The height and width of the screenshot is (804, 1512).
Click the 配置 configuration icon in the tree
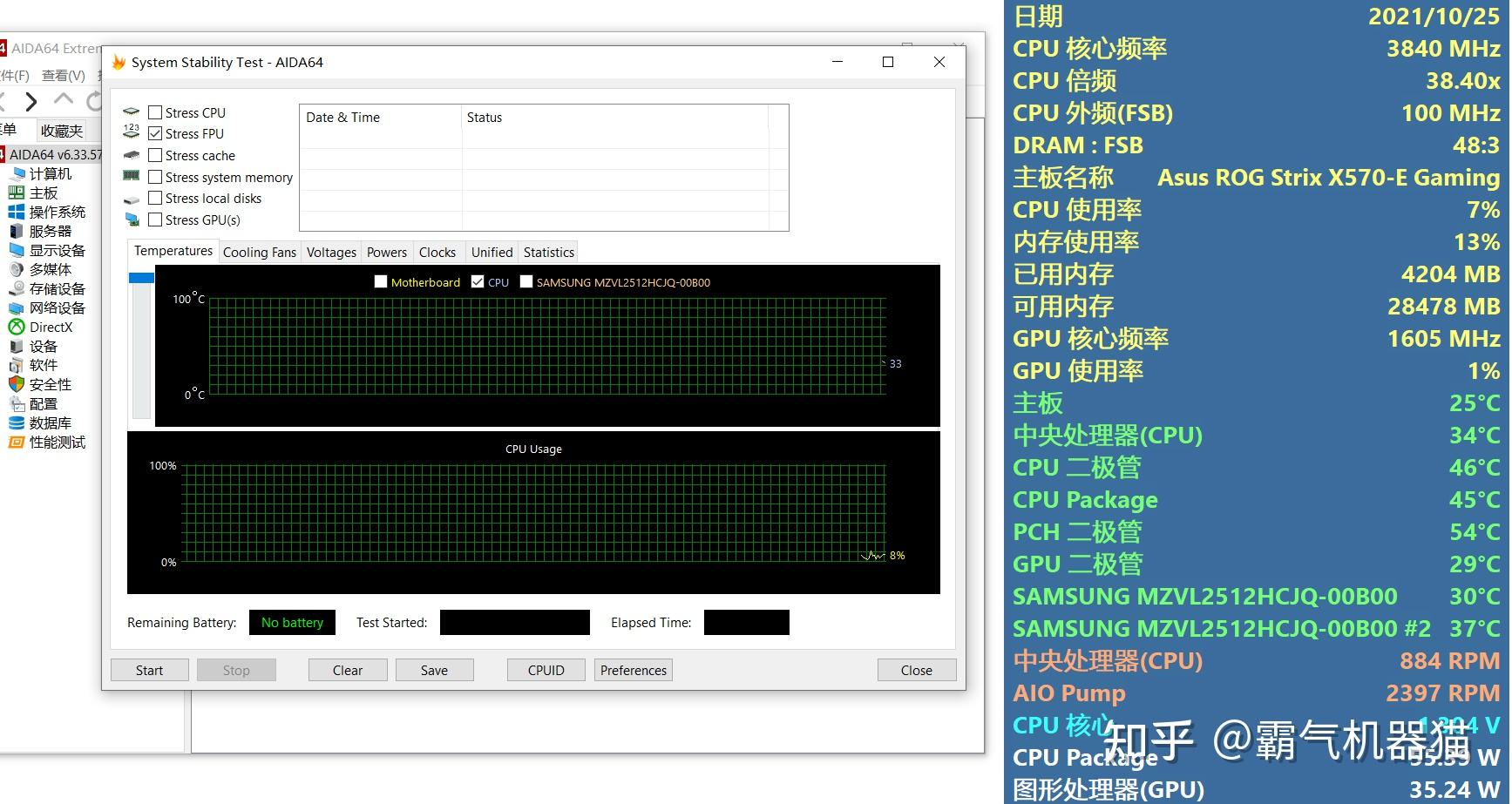coord(16,403)
